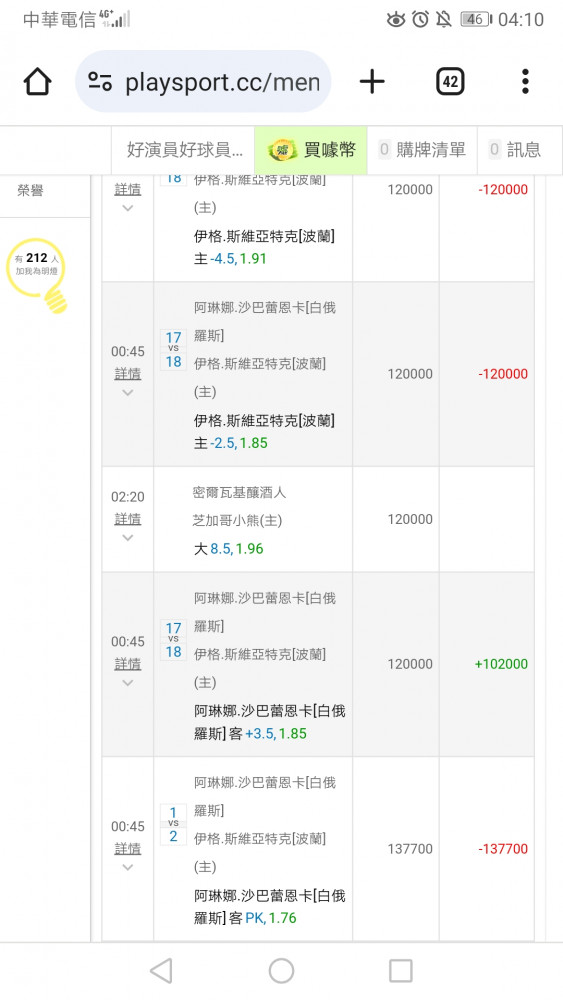Open a new tab with plus icon

pos(372,82)
